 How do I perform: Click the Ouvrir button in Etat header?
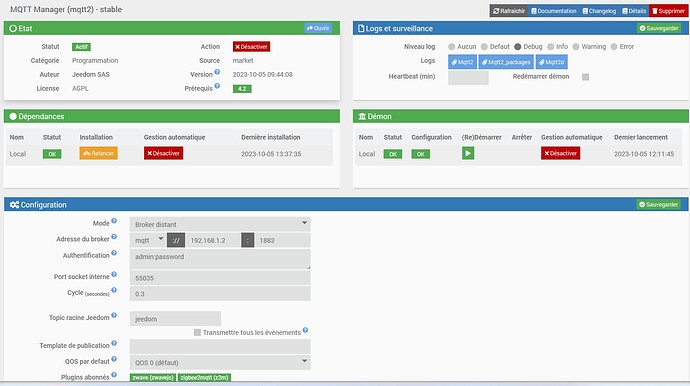coord(318,28)
